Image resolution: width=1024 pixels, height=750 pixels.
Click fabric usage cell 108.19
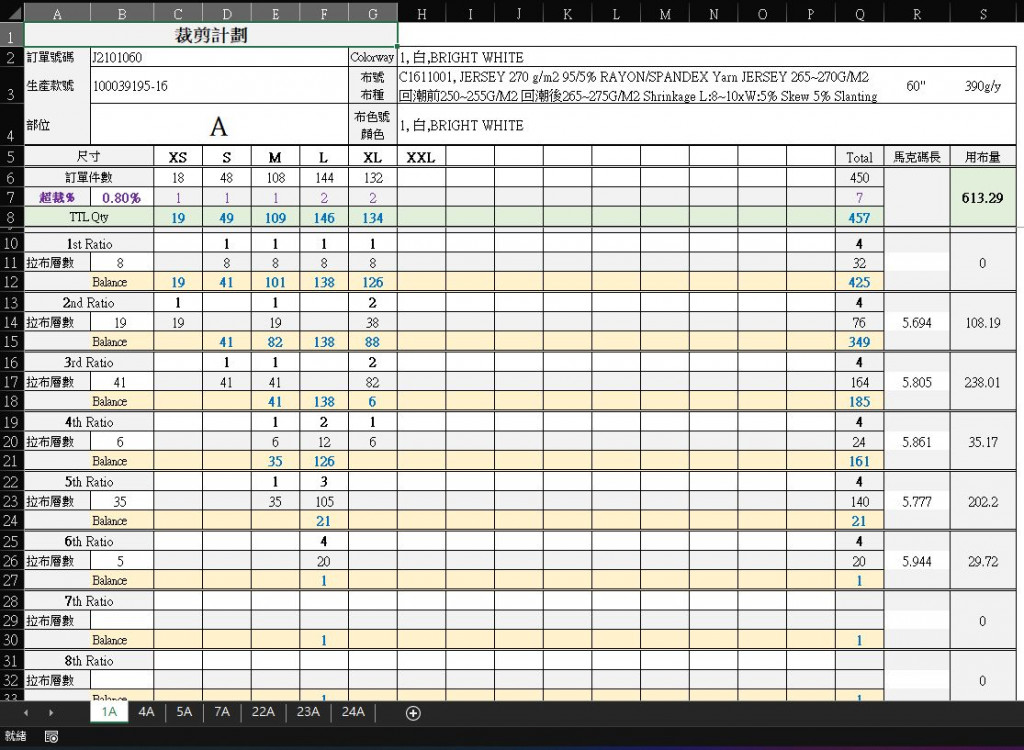pyautogui.click(x=983, y=322)
